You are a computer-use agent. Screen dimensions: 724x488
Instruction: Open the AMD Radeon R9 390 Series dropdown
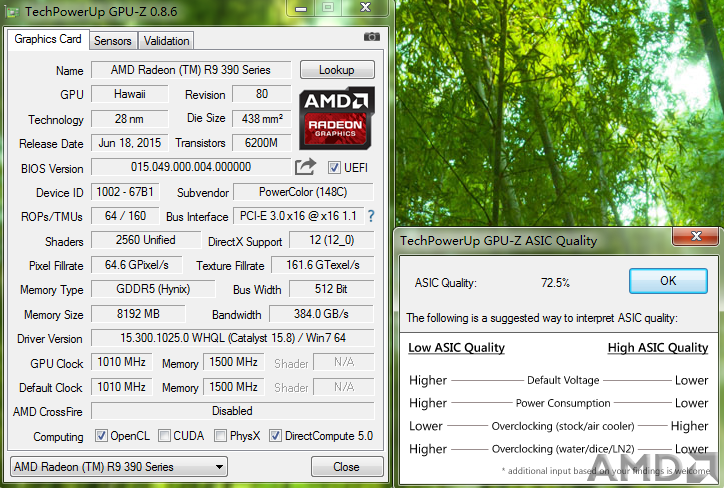pos(119,467)
